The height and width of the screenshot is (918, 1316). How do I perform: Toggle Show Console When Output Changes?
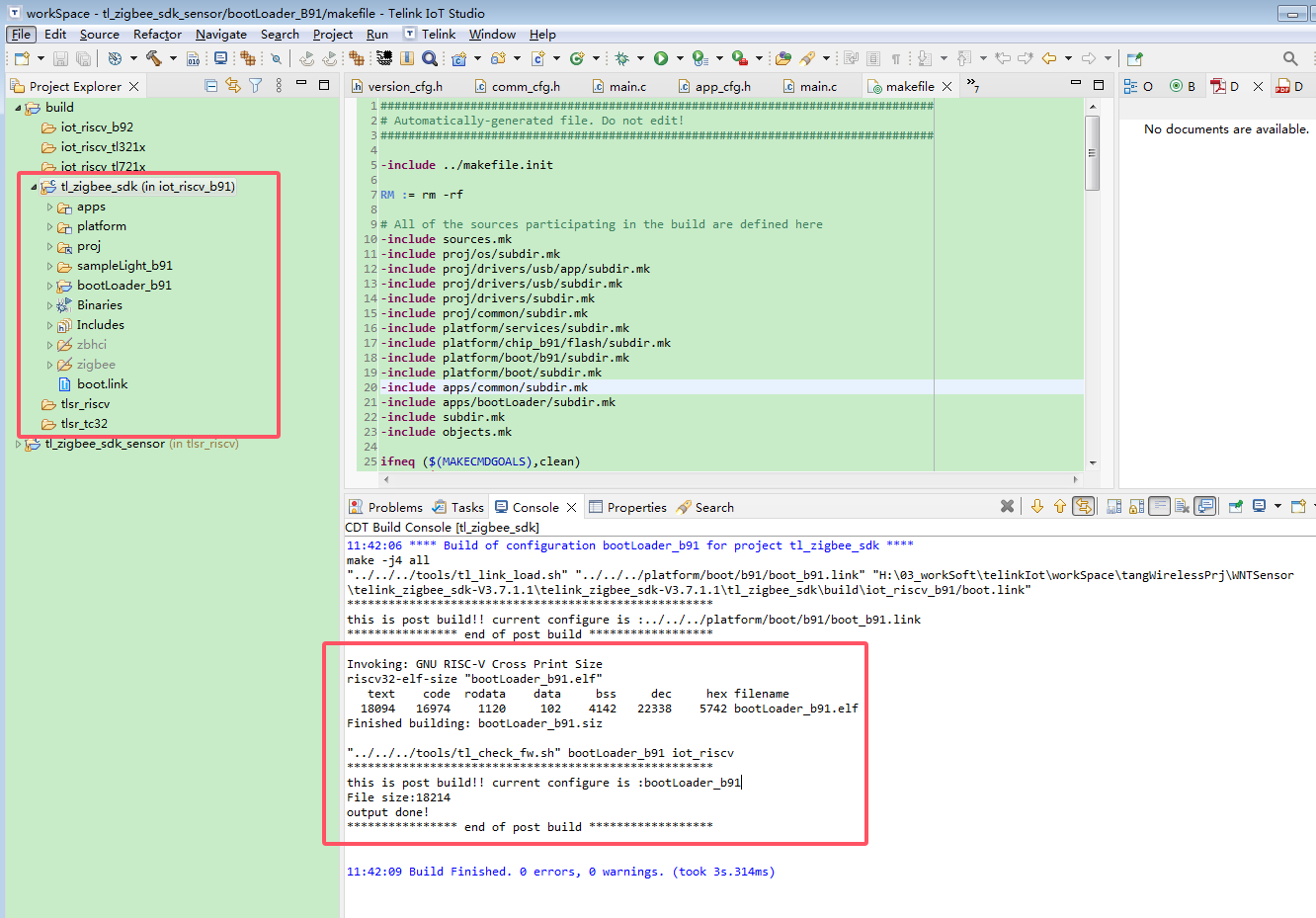point(1204,506)
